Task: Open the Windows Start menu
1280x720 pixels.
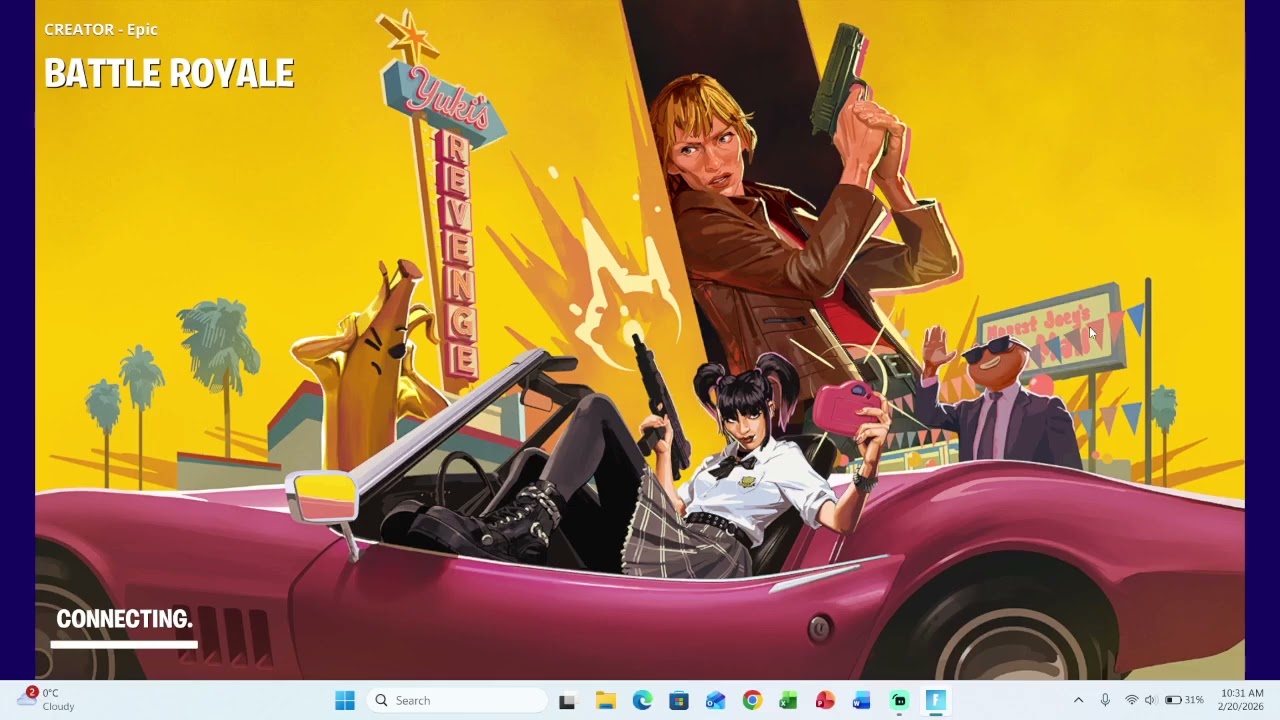Action: tap(345, 701)
